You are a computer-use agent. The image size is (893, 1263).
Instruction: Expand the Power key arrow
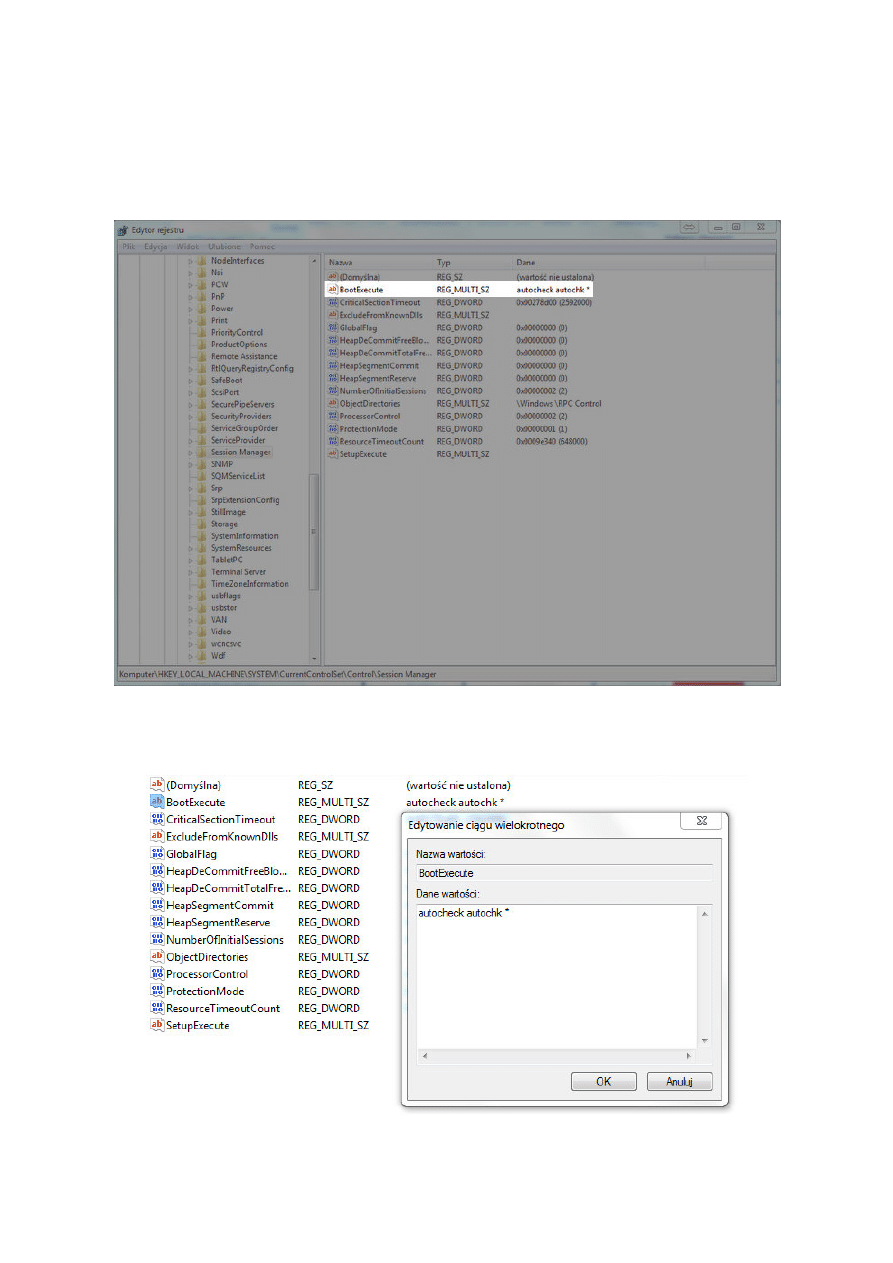coord(190,309)
